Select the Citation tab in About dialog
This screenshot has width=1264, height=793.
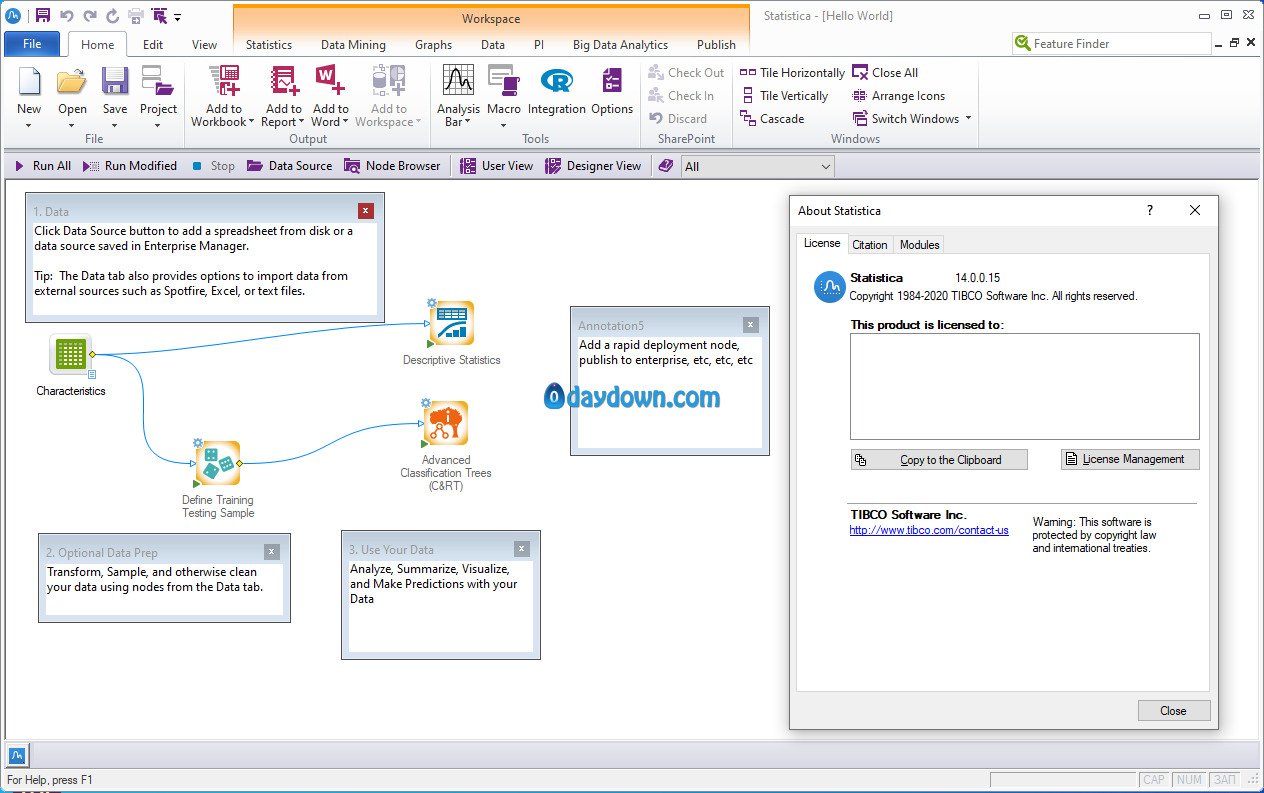click(870, 245)
